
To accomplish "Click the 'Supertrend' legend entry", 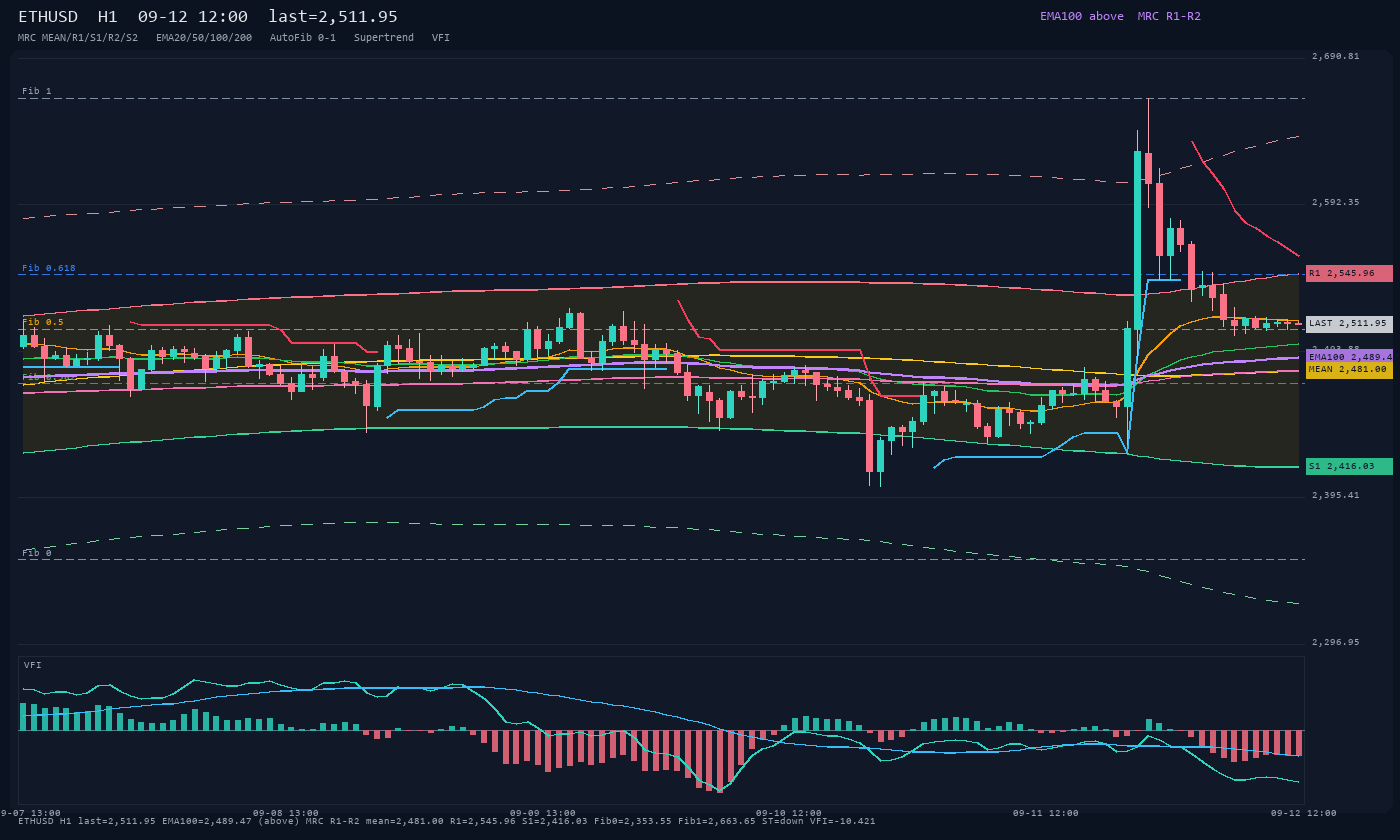I will point(384,37).
